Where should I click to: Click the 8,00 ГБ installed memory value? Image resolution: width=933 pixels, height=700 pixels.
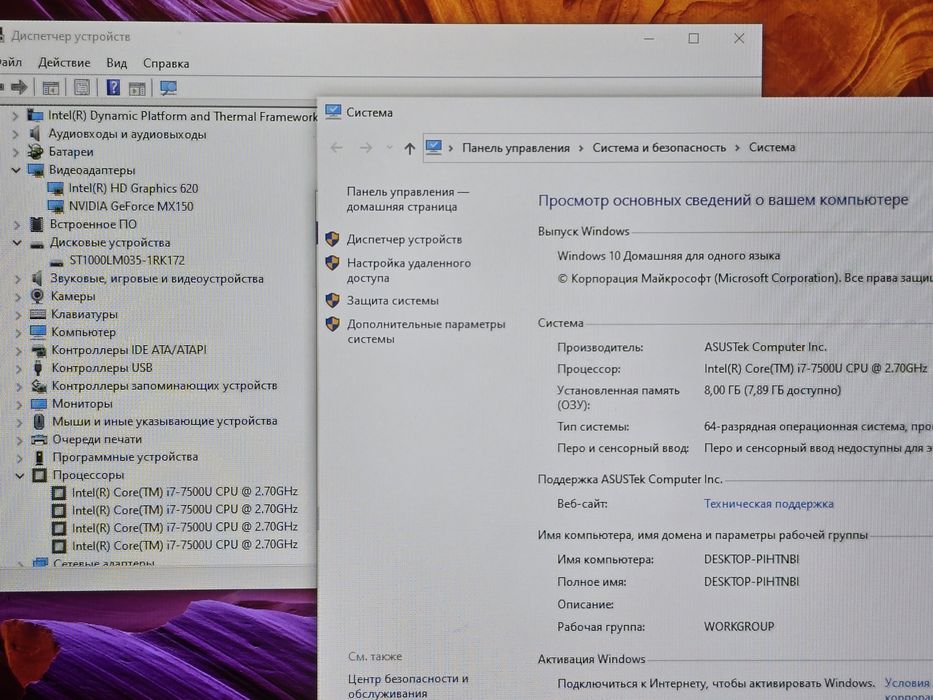coord(772,390)
